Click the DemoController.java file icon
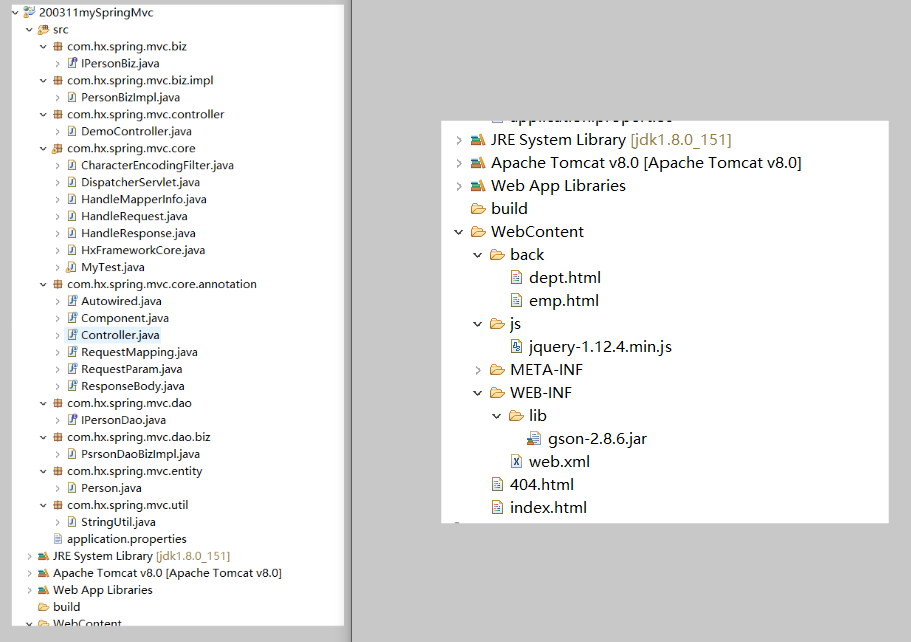 [x=72, y=131]
